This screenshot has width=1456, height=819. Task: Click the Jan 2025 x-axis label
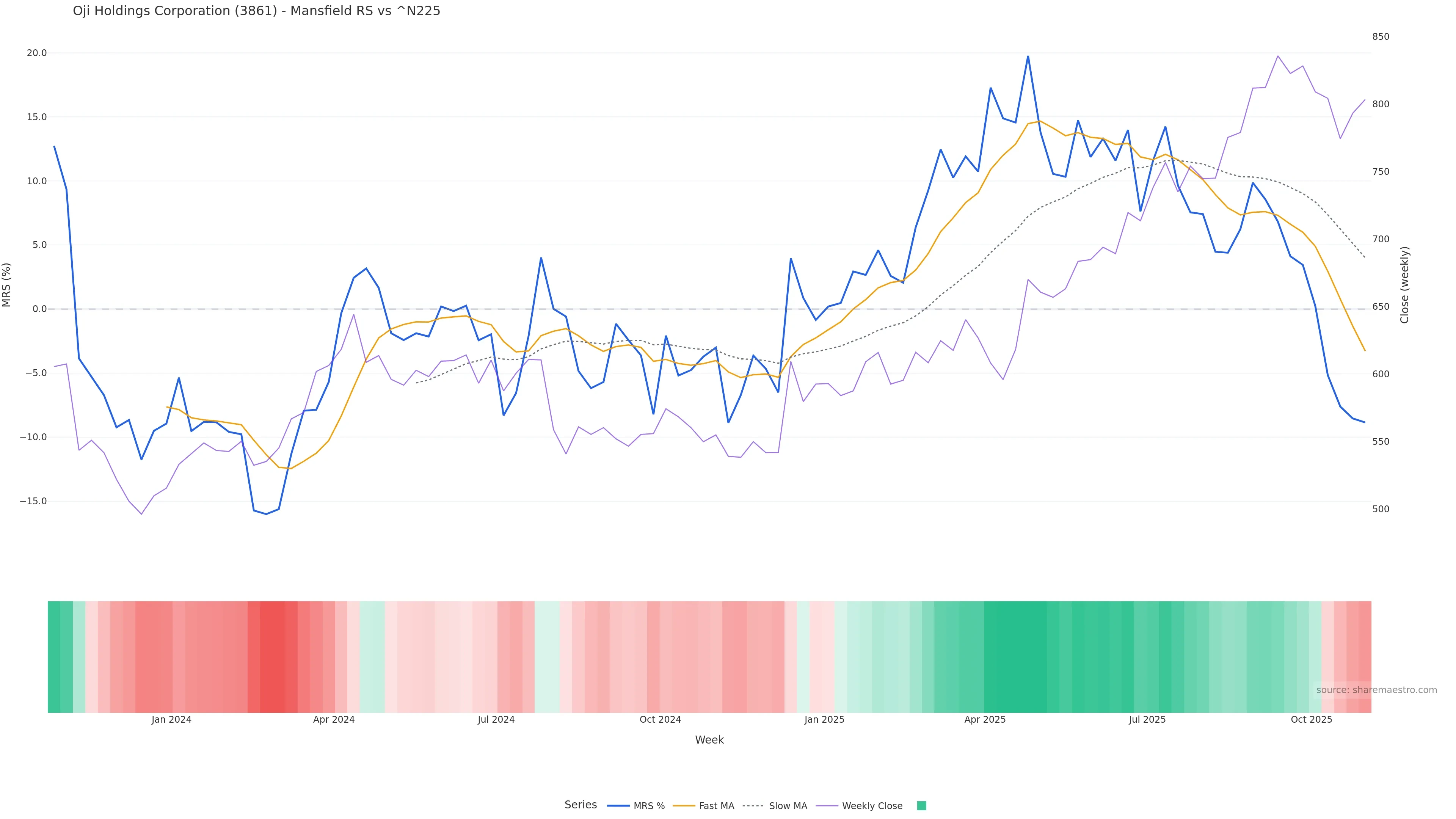tap(825, 720)
